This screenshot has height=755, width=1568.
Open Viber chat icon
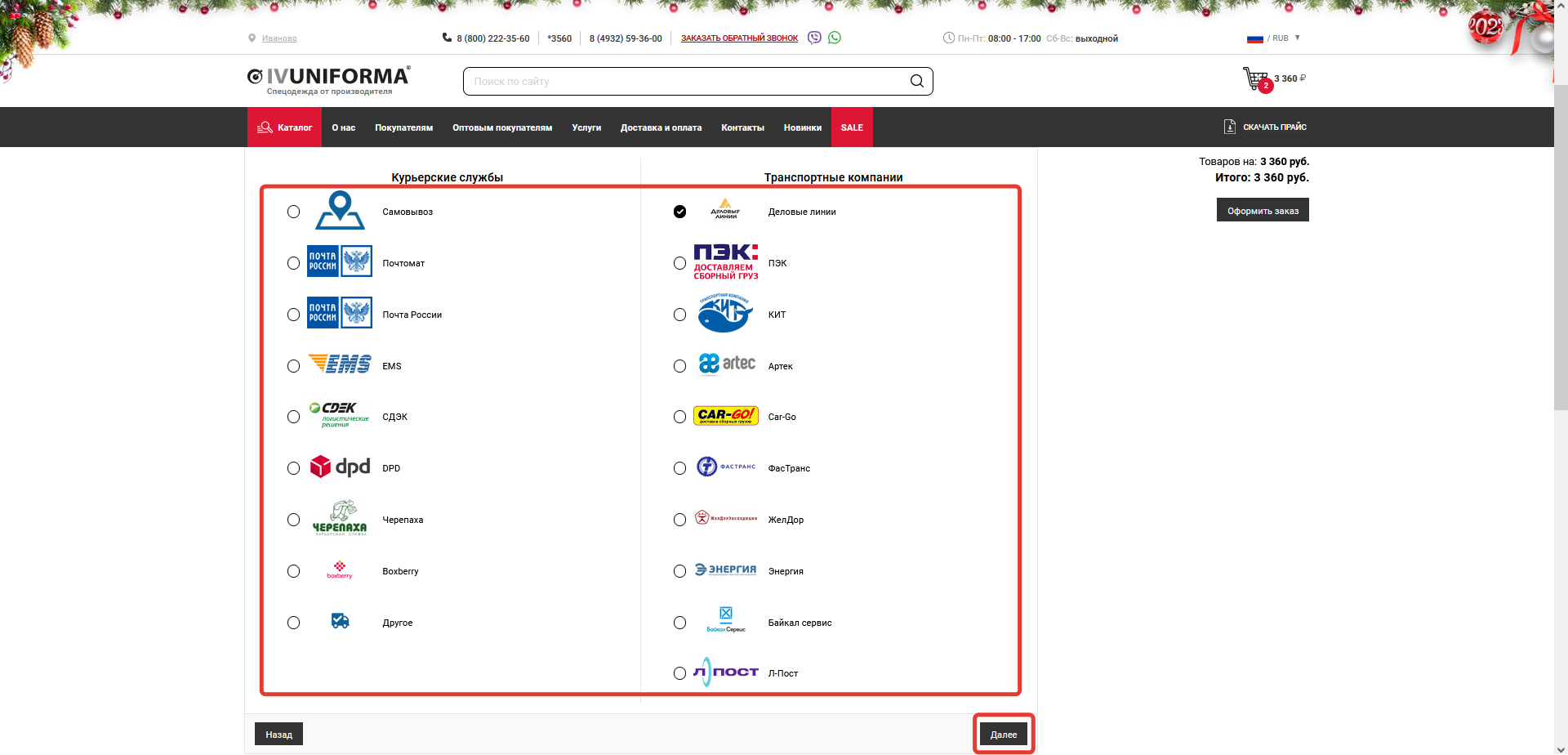(814, 38)
